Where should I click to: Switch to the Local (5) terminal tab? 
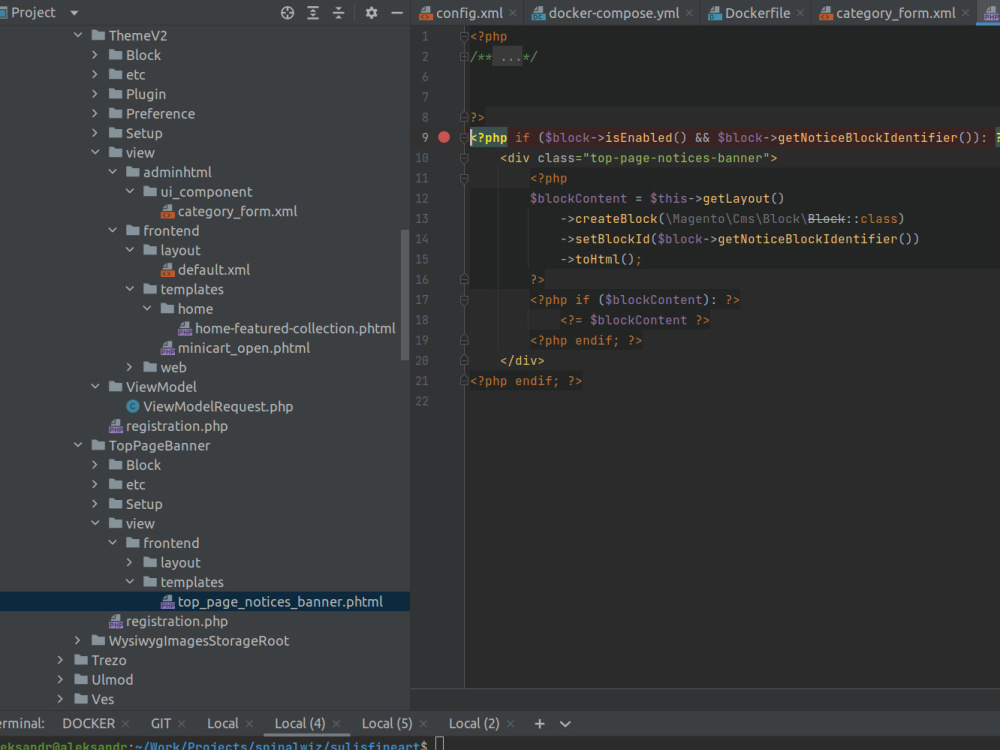coord(386,723)
